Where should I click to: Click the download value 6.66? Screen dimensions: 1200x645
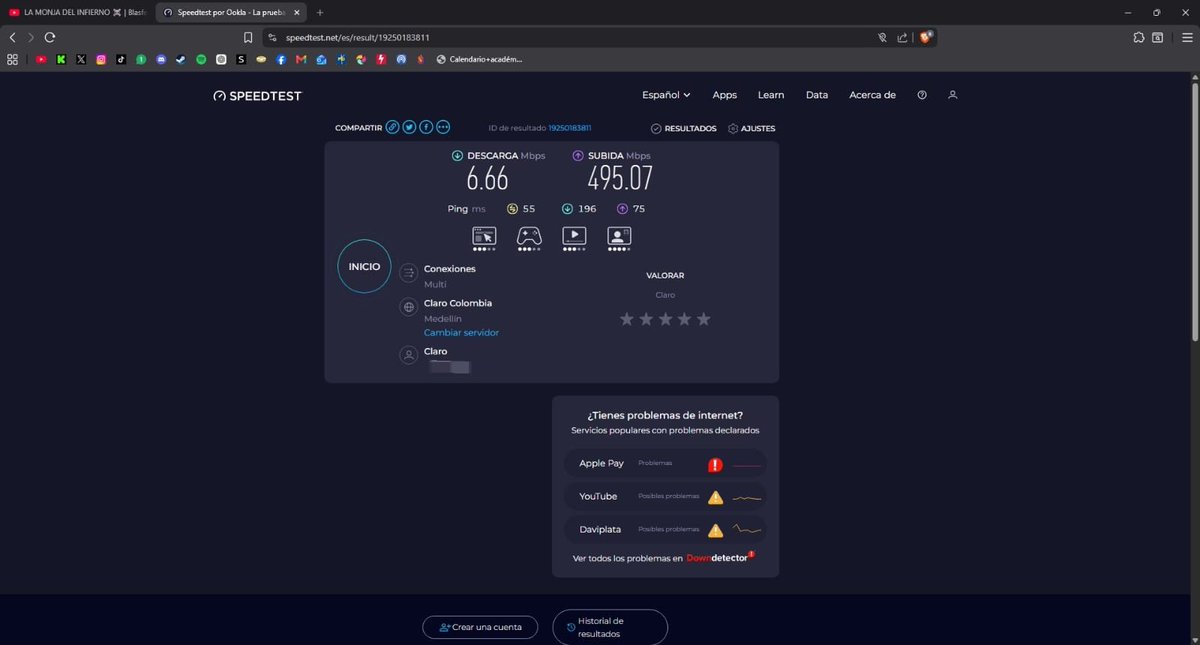coord(487,179)
